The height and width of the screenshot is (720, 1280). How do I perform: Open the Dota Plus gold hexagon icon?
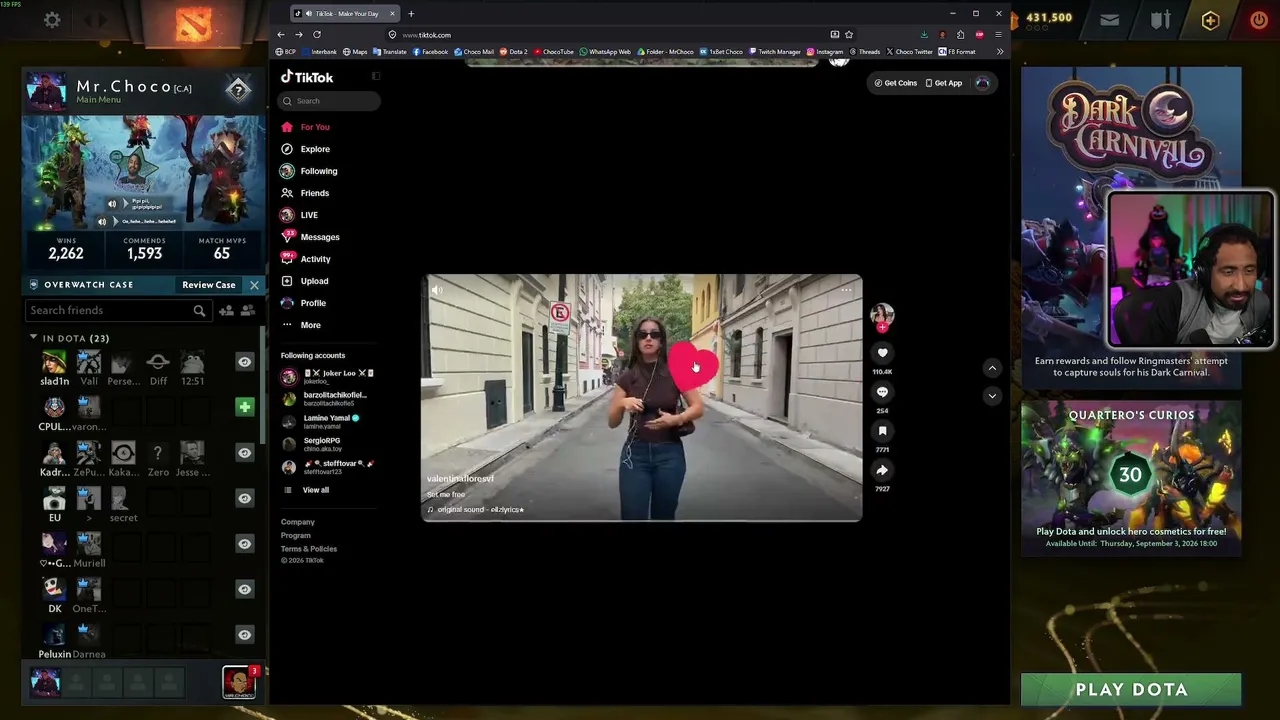[x=1210, y=20]
